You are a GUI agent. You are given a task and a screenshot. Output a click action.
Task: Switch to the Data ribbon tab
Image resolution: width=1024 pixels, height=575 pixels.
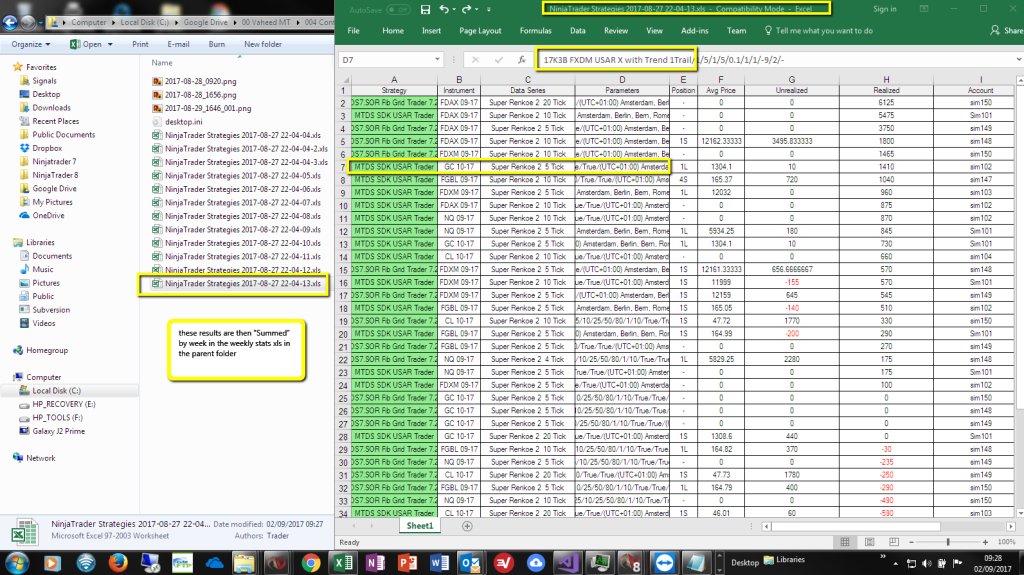coord(577,31)
